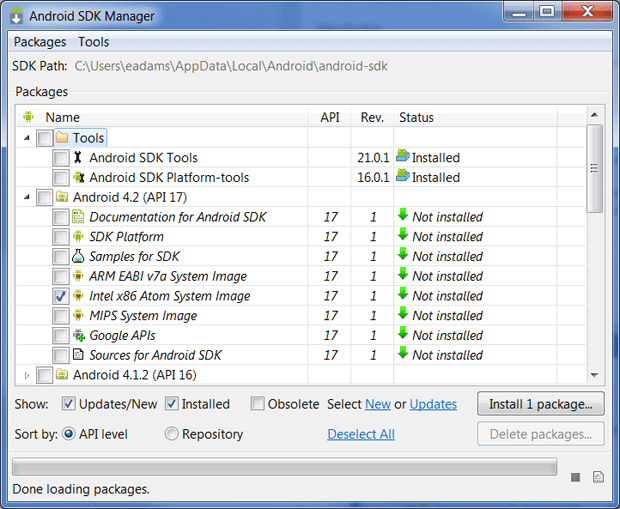Click the API column header

click(329, 117)
